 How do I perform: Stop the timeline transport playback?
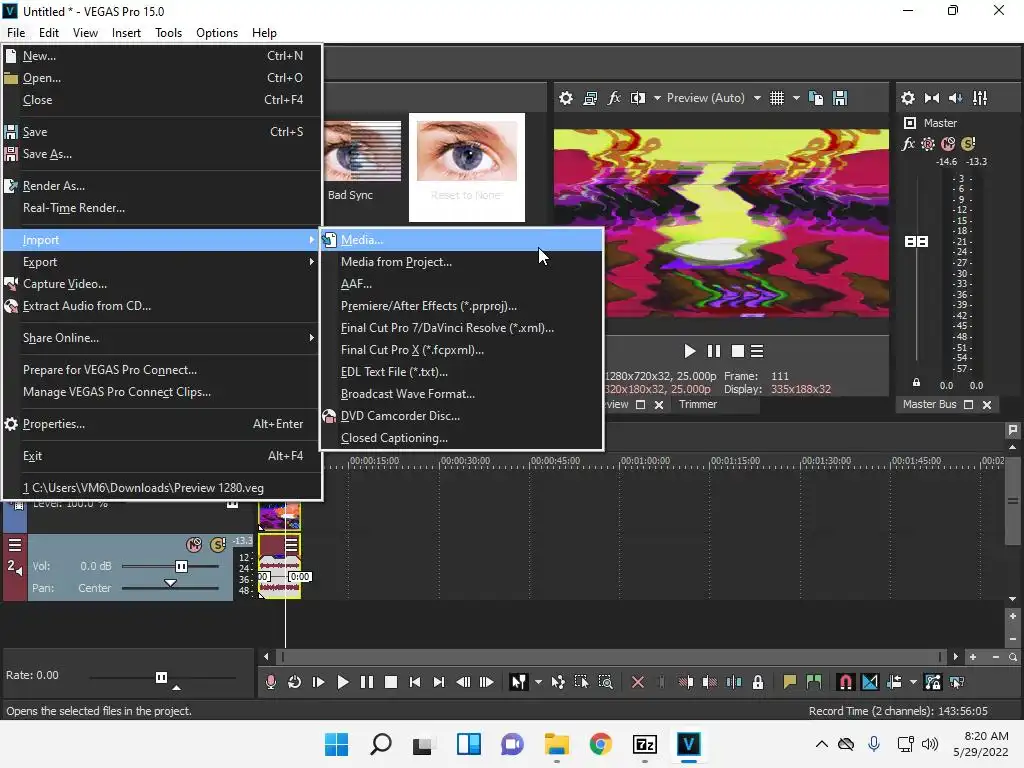click(391, 682)
